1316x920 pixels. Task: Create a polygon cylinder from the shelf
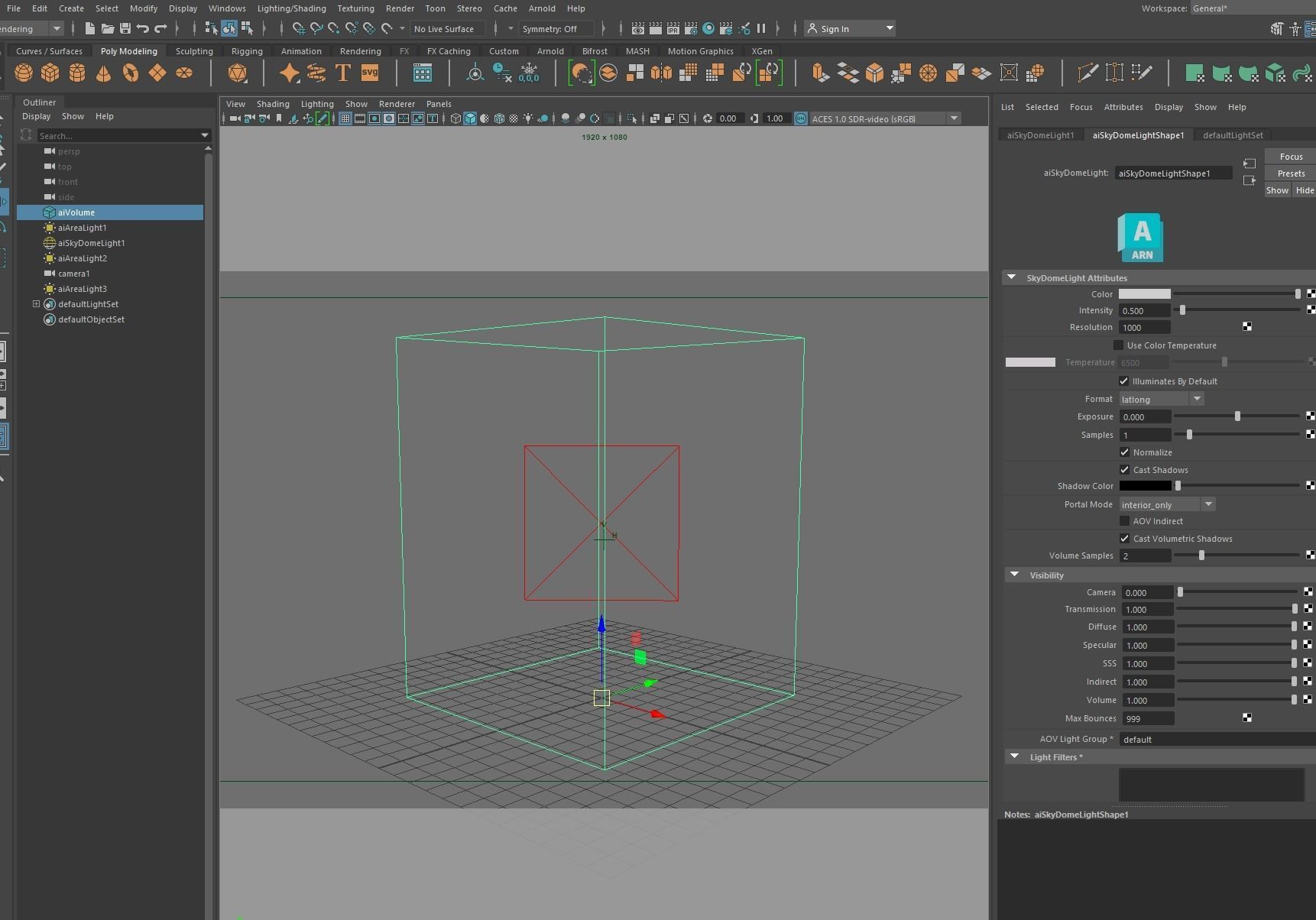coord(77,73)
